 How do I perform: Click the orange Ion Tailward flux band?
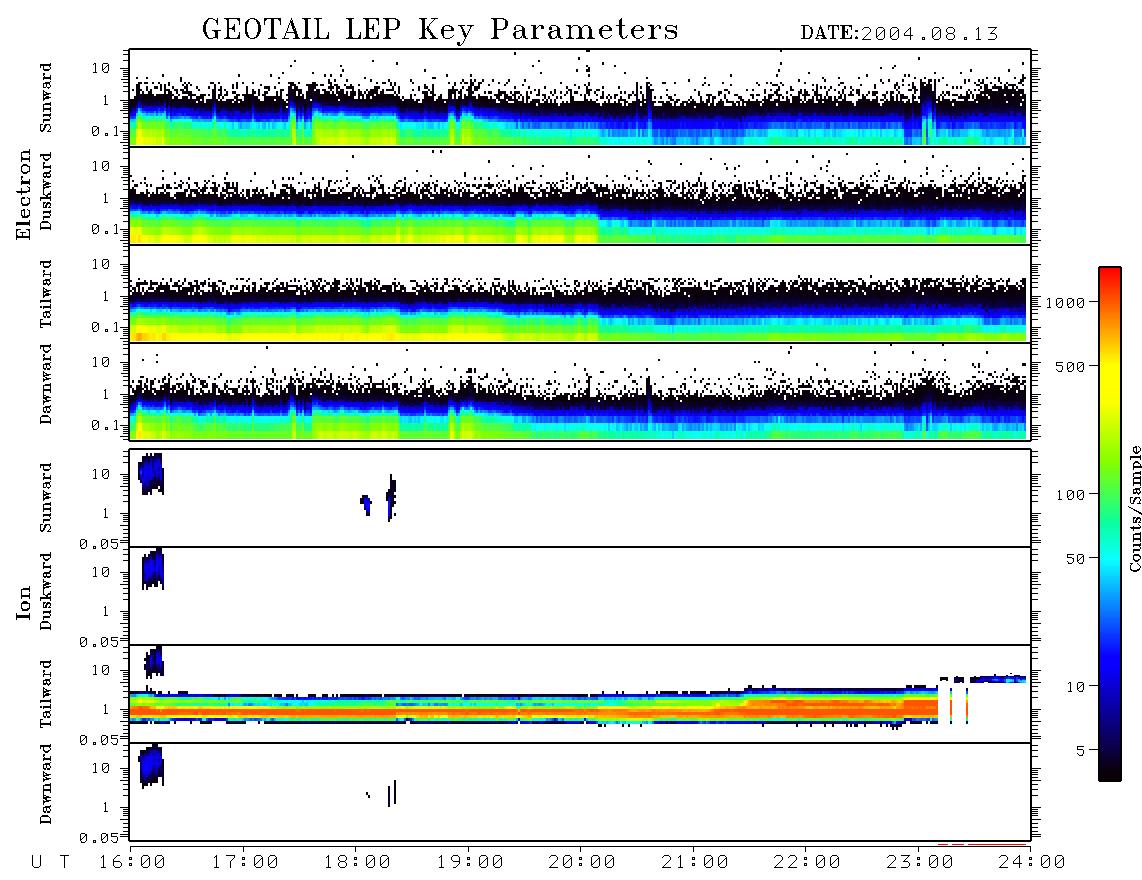coord(533,709)
